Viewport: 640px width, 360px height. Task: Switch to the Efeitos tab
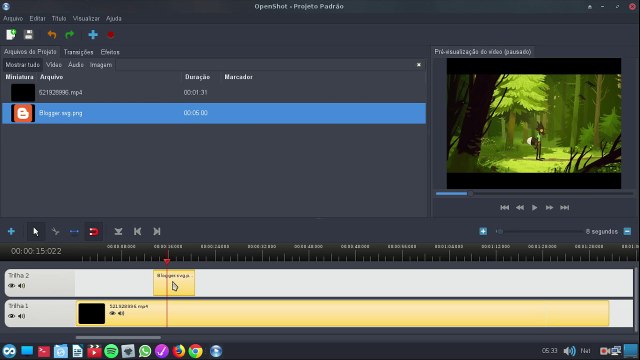tap(110, 52)
